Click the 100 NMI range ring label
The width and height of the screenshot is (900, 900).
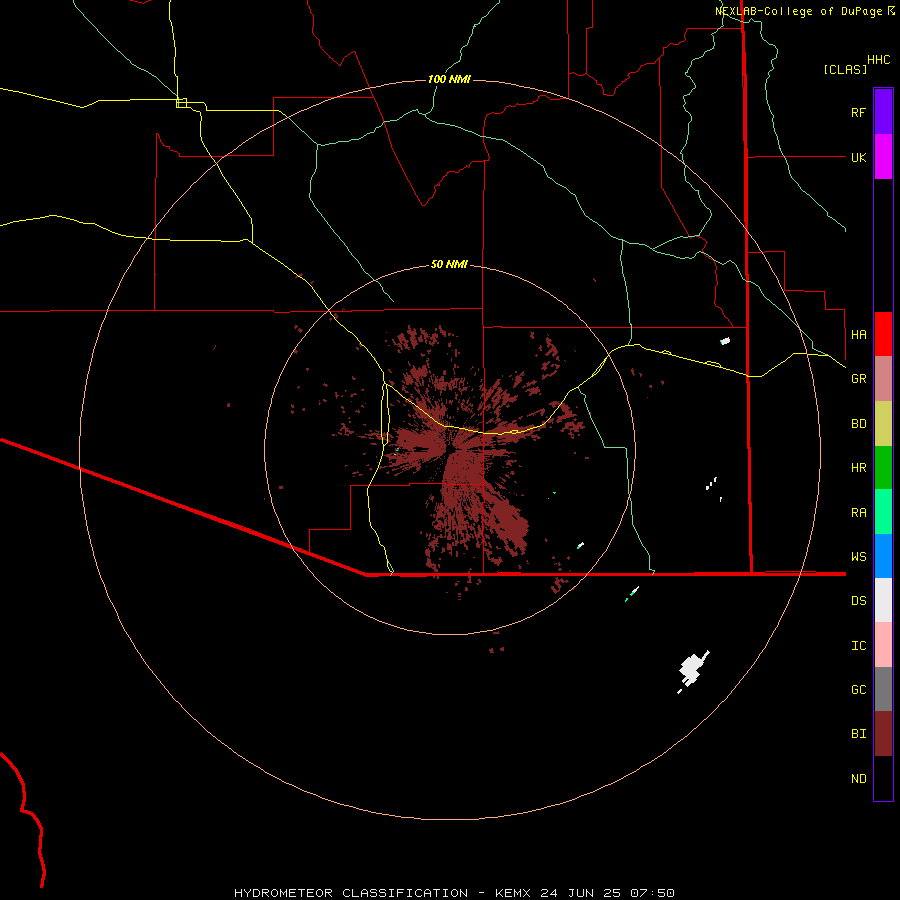(449, 79)
